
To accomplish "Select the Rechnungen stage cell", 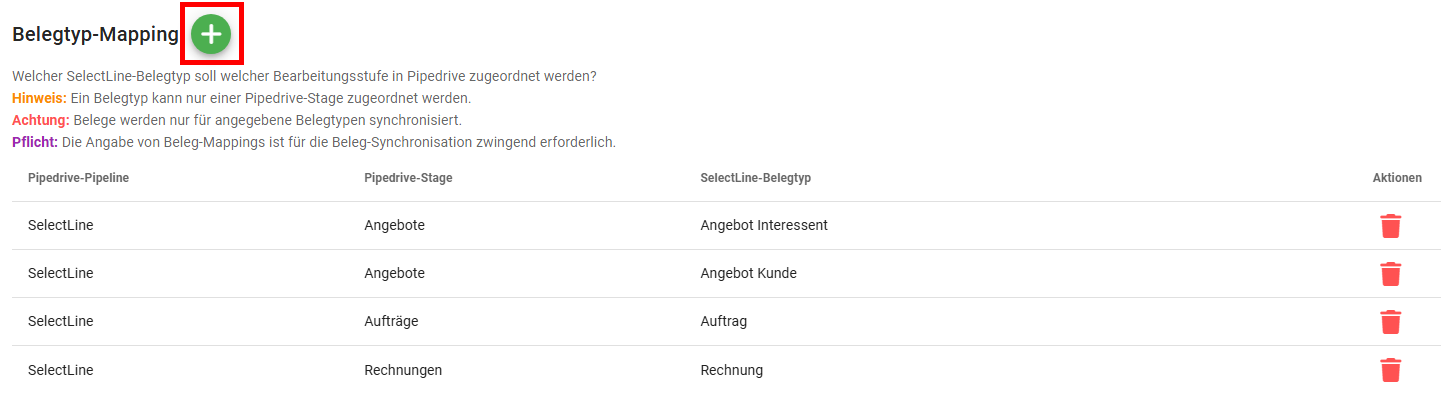I will click(403, 370).
